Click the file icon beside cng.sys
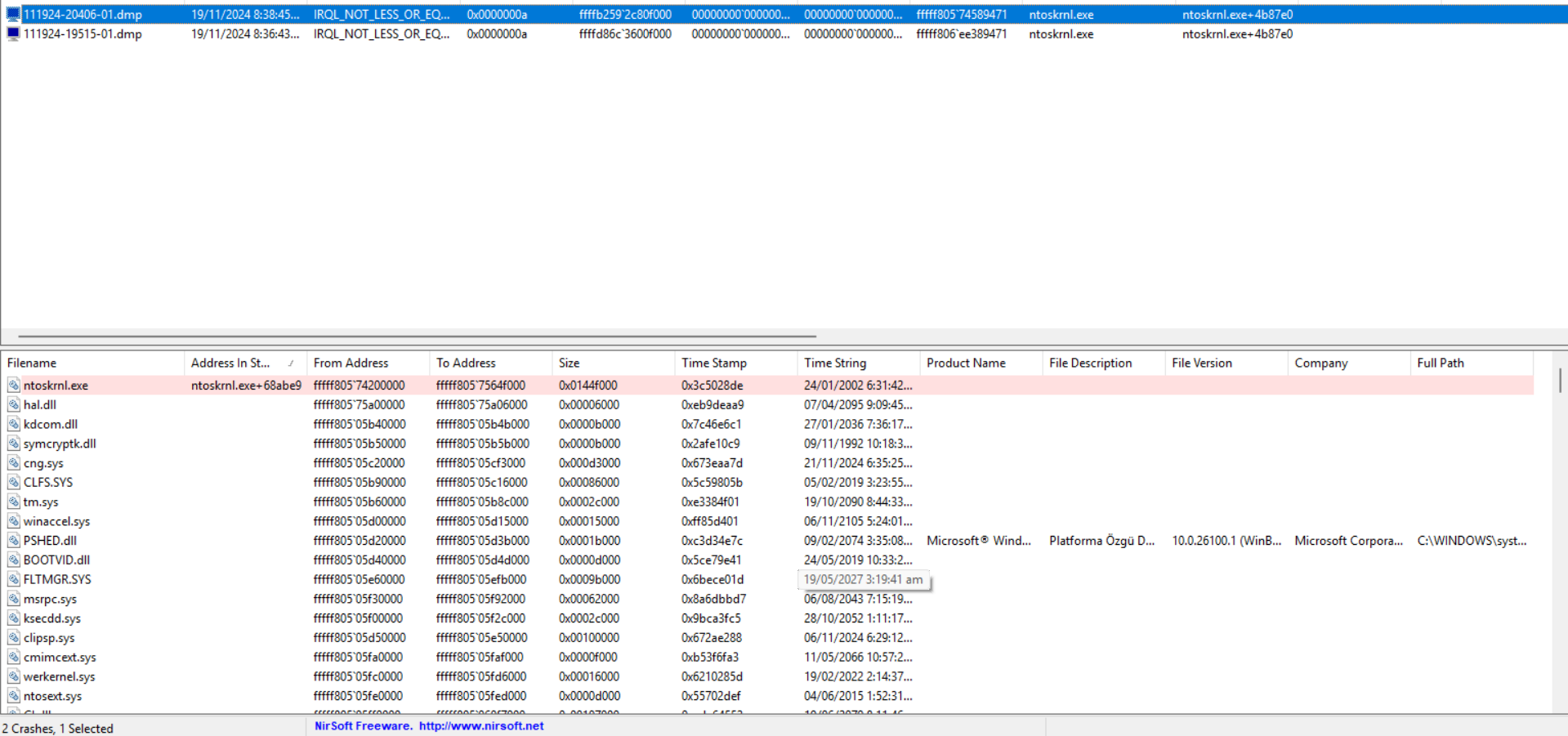 coord(14,463)
